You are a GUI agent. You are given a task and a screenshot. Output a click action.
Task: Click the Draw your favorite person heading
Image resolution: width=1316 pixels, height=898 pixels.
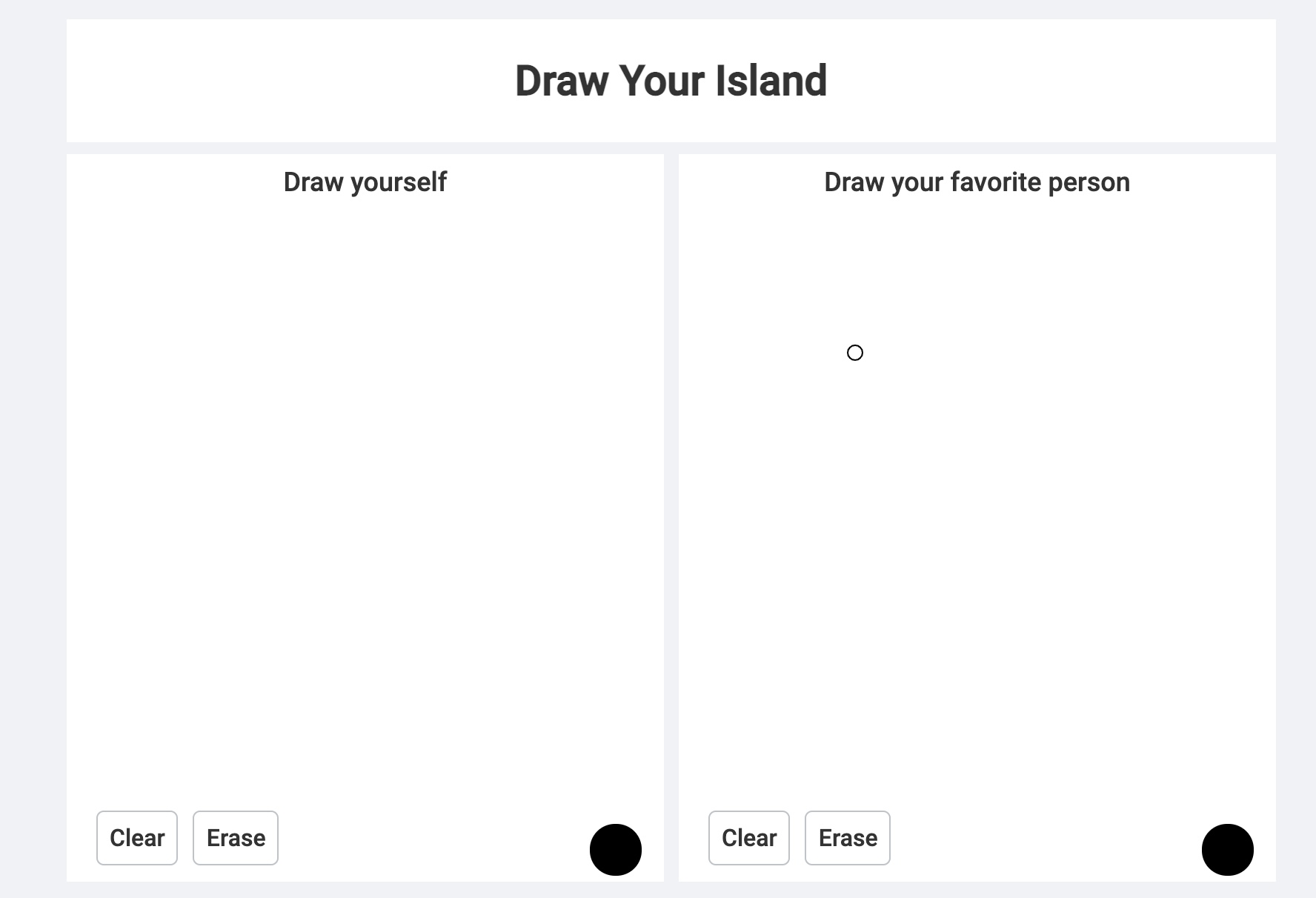click(x=977, y=182)
